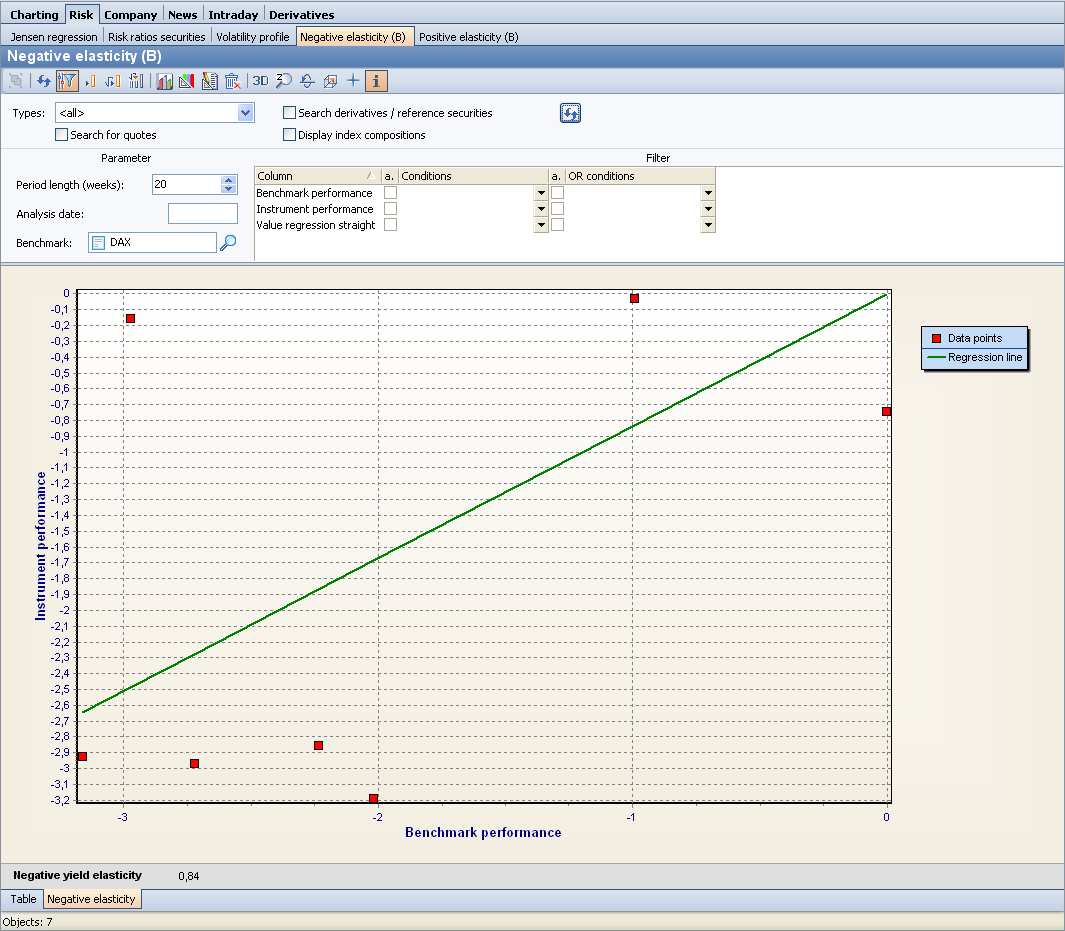Image resolution: width=1065 pixels, height=931 pixels.
Task: Click the info 'i' toolbar icon
Action: click(x=376, y=82)
